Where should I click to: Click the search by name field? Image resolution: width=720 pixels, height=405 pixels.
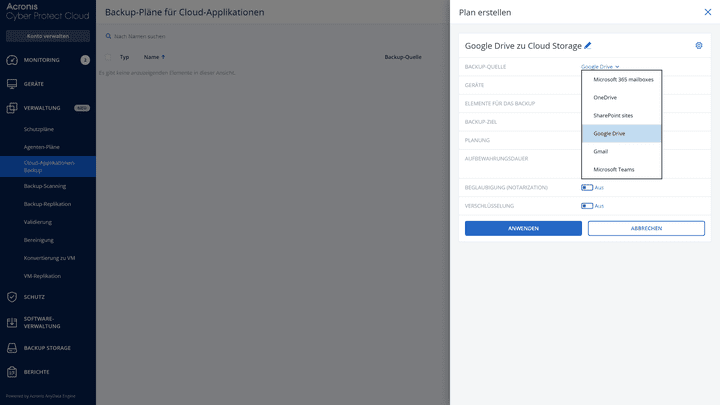(x=140, y=36)
